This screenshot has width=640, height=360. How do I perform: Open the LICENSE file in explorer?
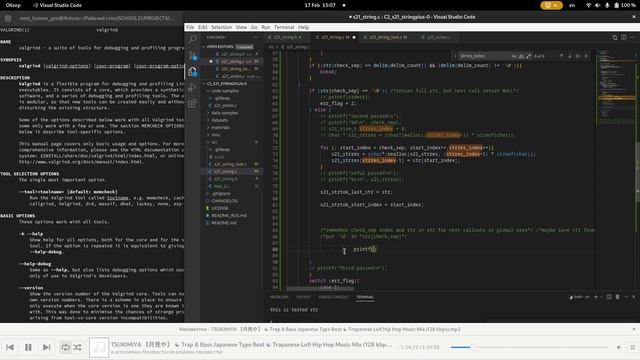click(x=231, y=208)
